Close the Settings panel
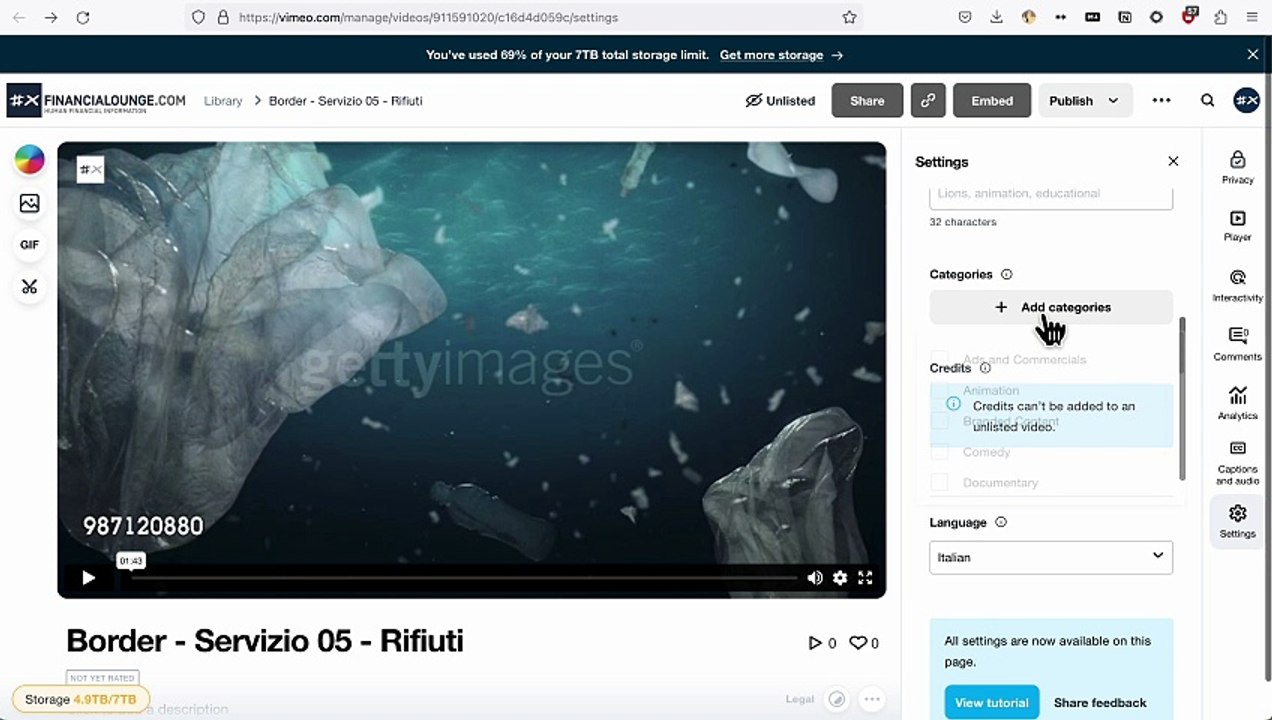Screen dimensions: 1272x720 1173,161
